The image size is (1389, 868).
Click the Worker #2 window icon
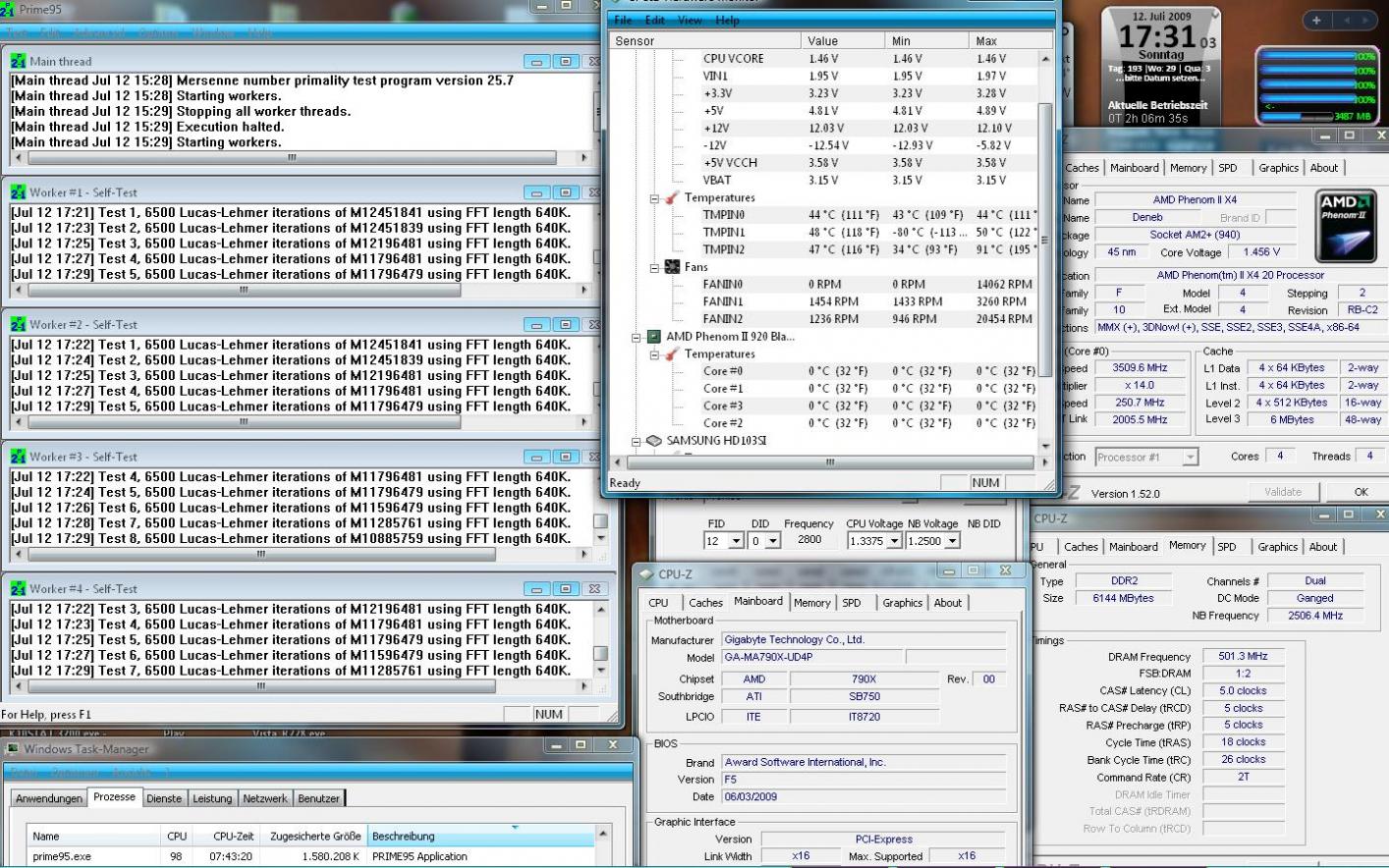point(19,324)
